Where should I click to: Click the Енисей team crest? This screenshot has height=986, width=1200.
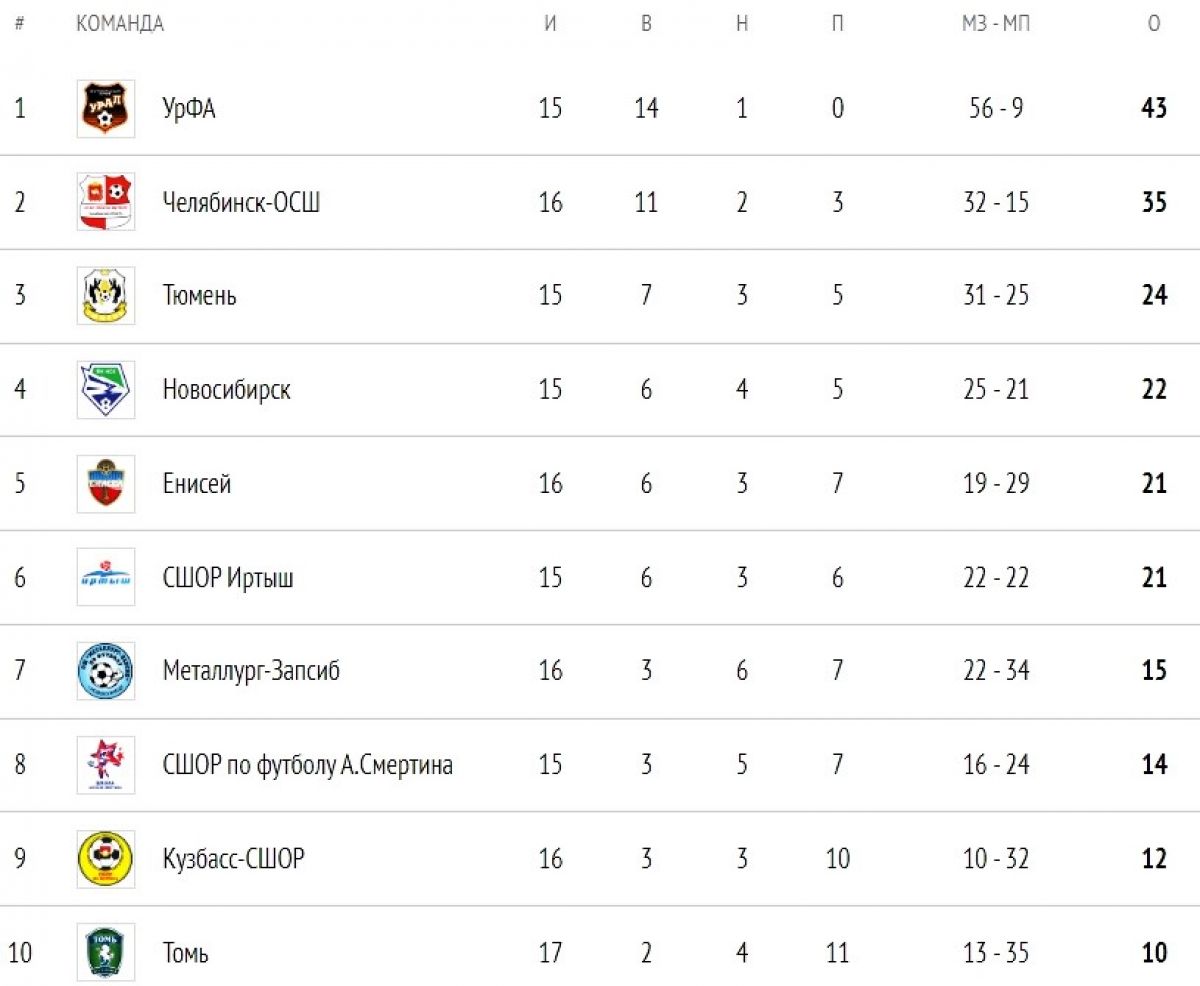pos(106,484)
